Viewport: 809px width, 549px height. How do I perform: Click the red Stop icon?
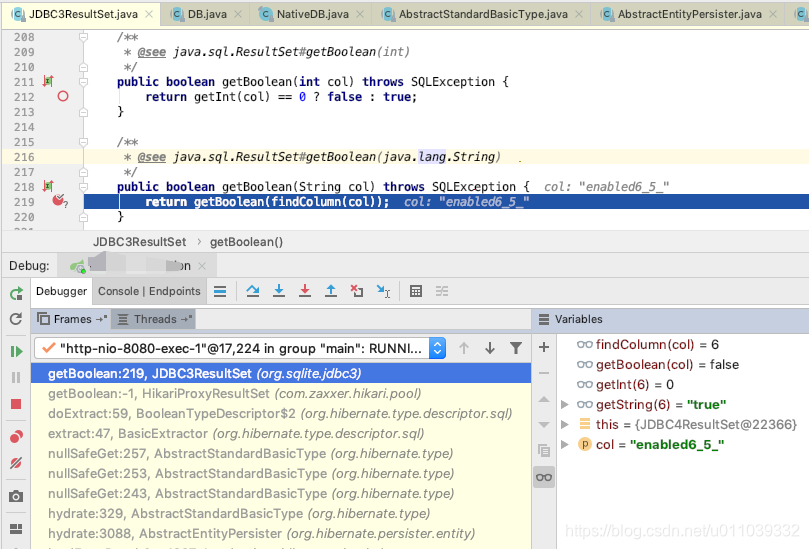pos(16,404)
